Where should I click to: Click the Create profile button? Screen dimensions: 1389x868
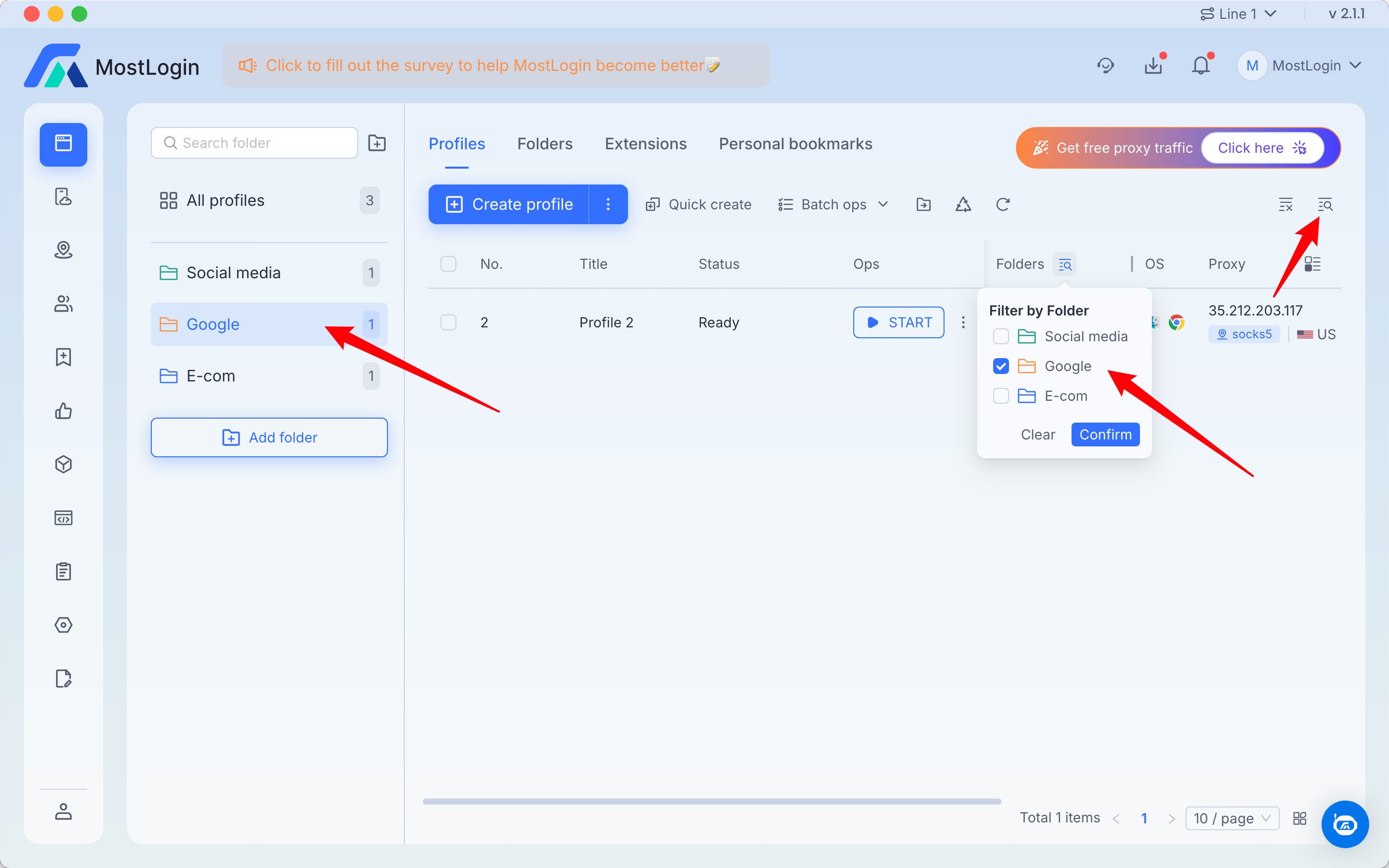coord(509,204)
